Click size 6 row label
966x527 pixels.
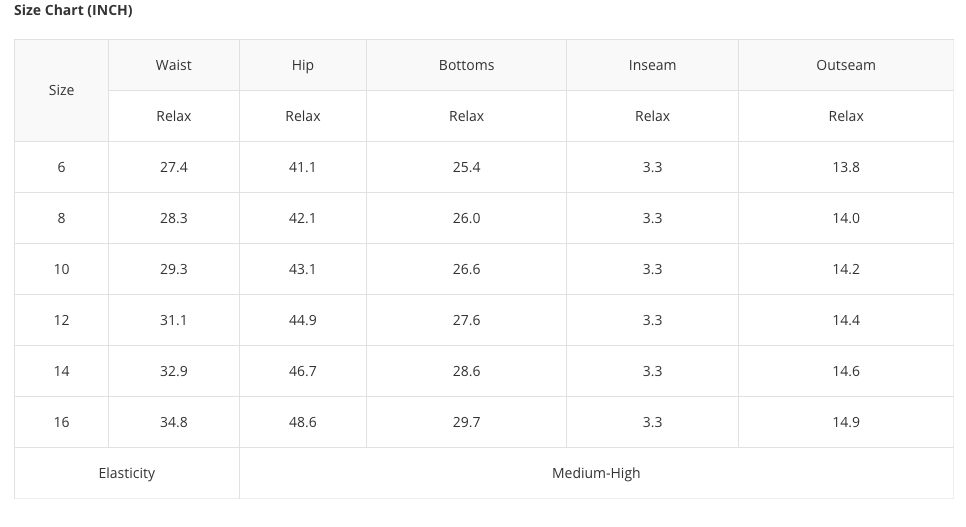[62, 167]
